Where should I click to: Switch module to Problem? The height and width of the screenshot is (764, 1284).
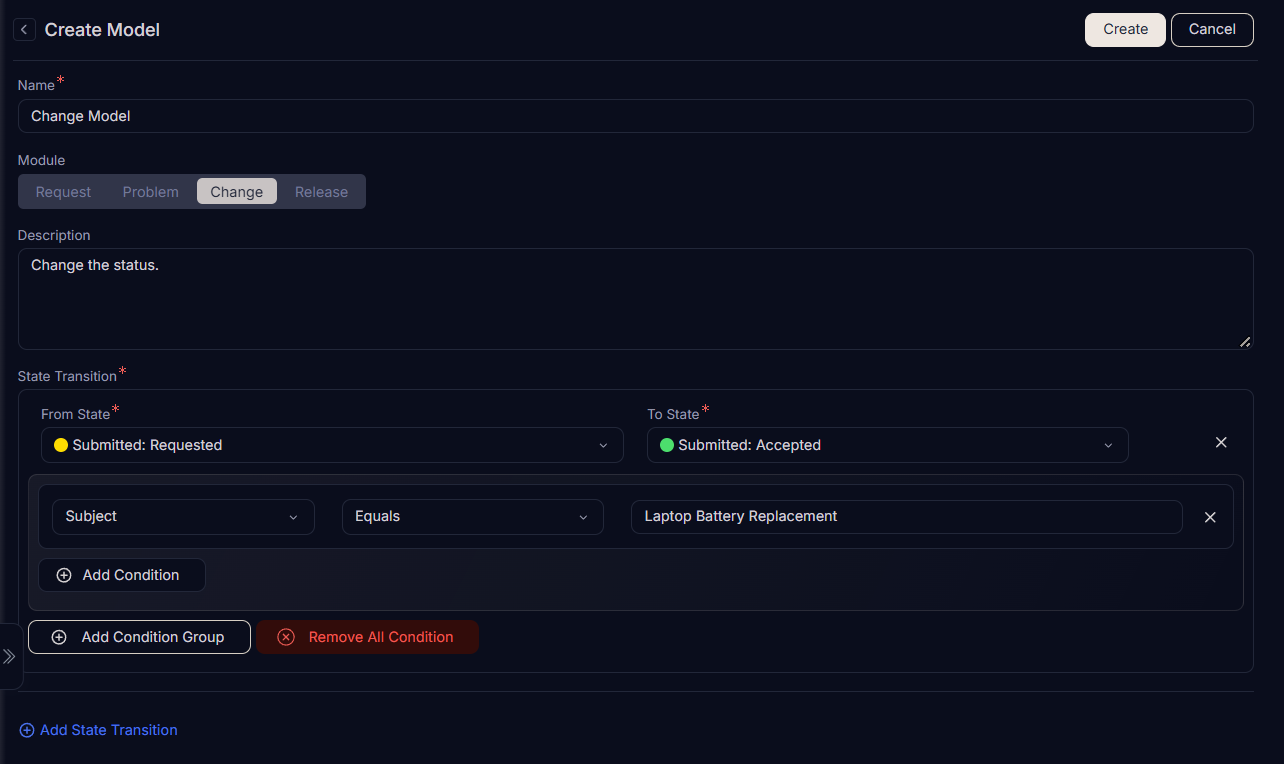tap(151, 192)
